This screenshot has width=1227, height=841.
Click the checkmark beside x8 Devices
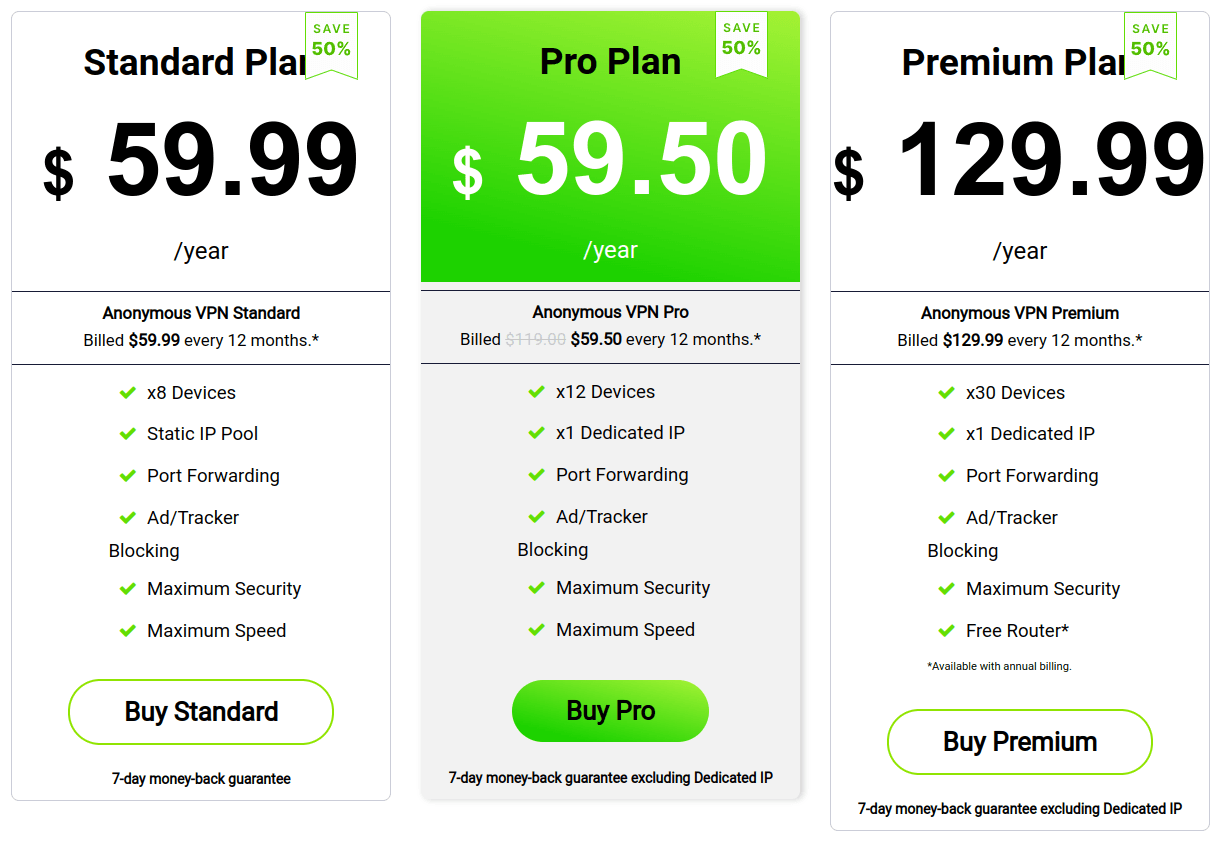(128, 392)
